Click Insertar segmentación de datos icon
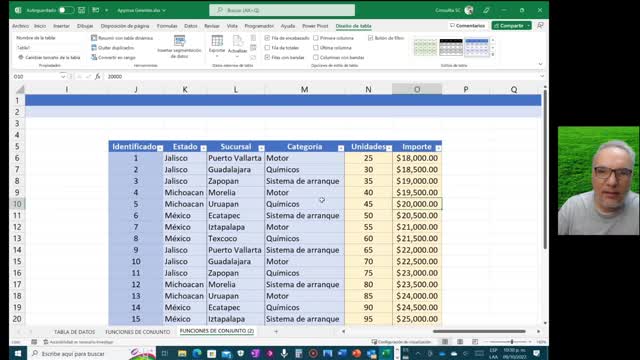The width and height of the screenshot is (640, 360). point(179,41)
